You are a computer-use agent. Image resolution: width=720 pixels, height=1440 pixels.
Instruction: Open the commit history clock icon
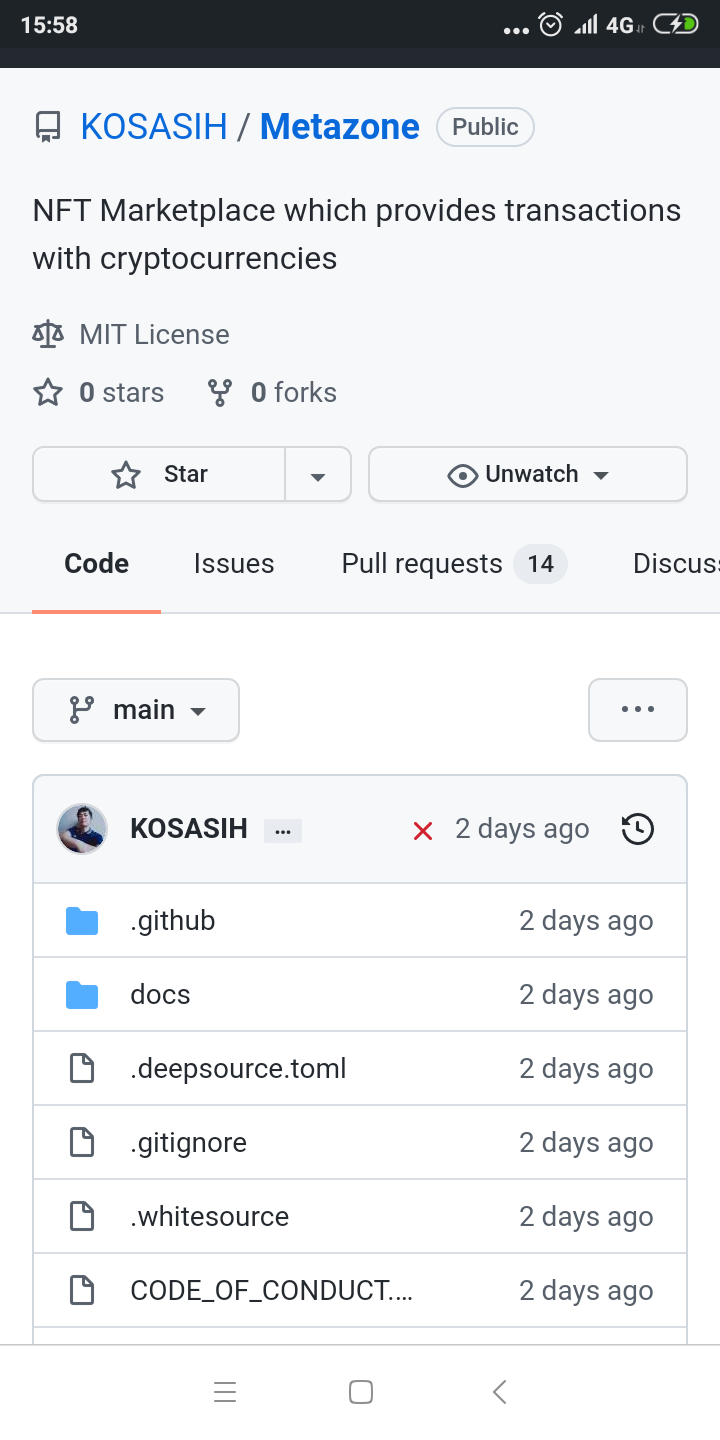point(638,829)
